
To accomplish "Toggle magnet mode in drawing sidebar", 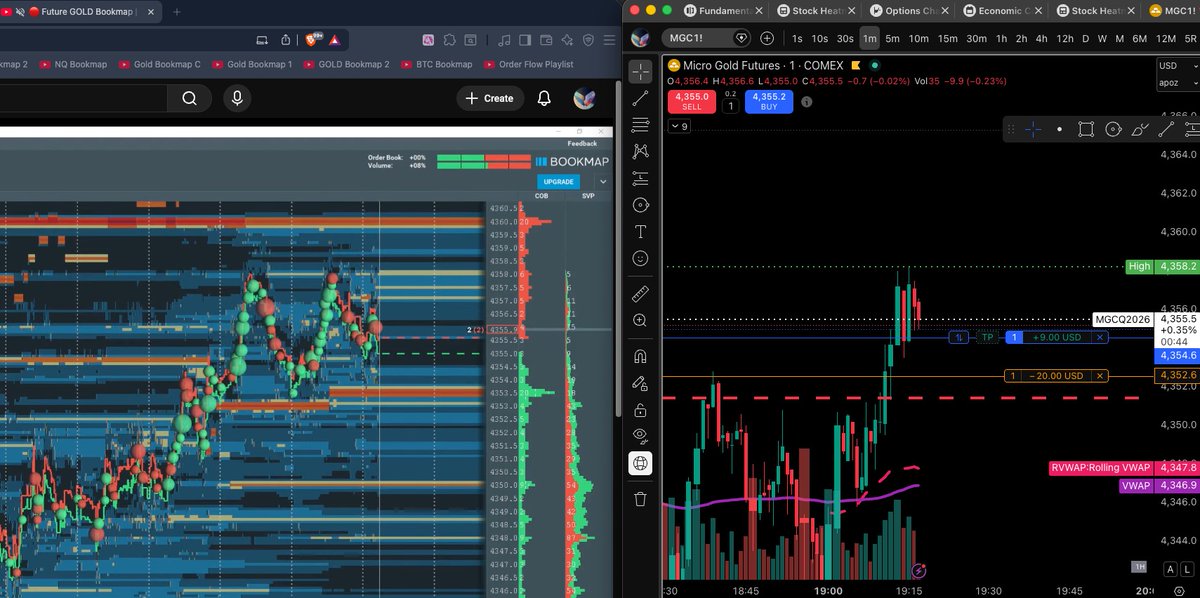I will pos(641,355).
